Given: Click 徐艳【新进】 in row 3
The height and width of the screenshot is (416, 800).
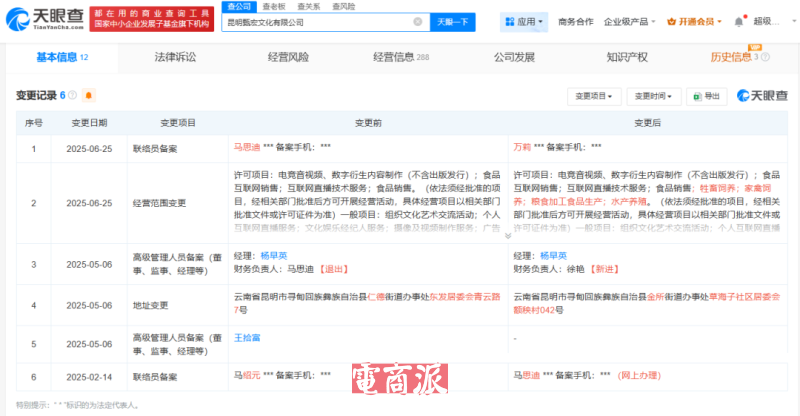Looking at the screenshot, I should point(594,269).
